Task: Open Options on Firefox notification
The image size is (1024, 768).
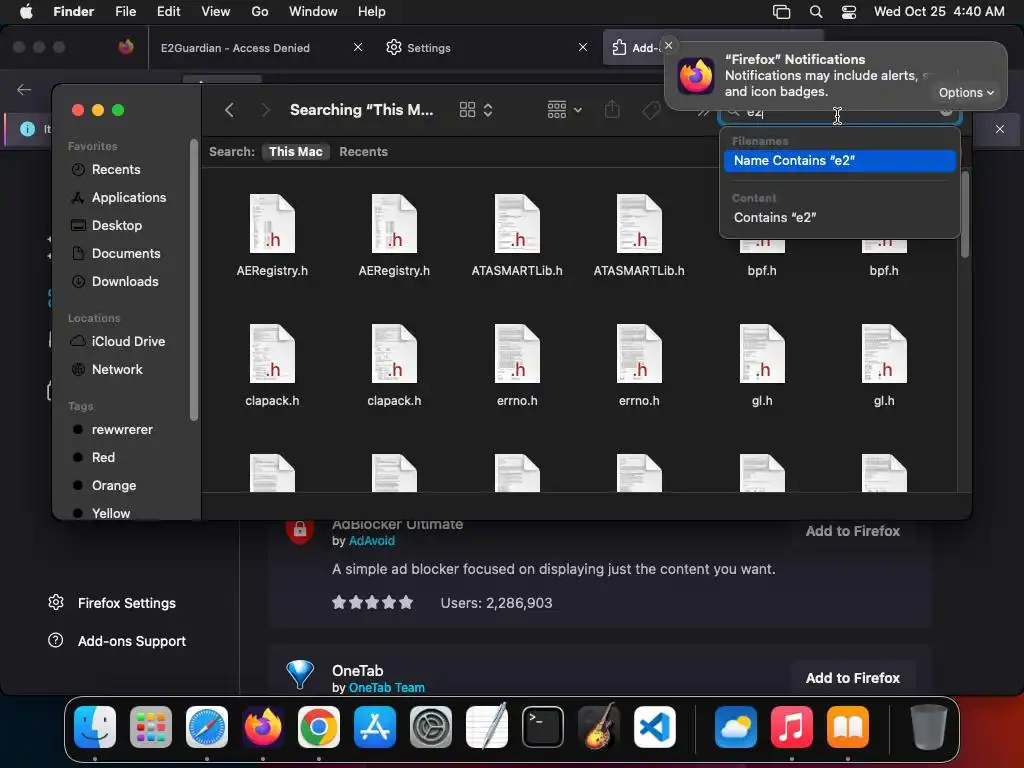Action: tap(966, 93)
